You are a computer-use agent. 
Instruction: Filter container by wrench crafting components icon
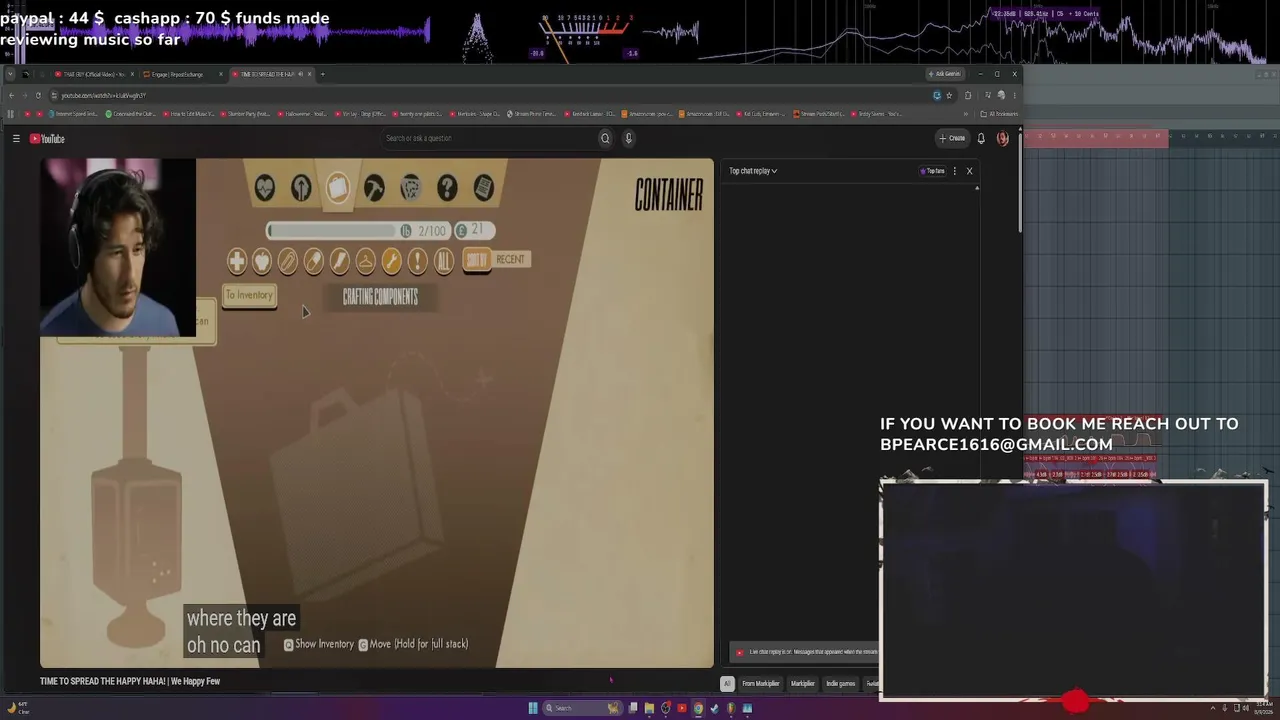pos(392,261)
